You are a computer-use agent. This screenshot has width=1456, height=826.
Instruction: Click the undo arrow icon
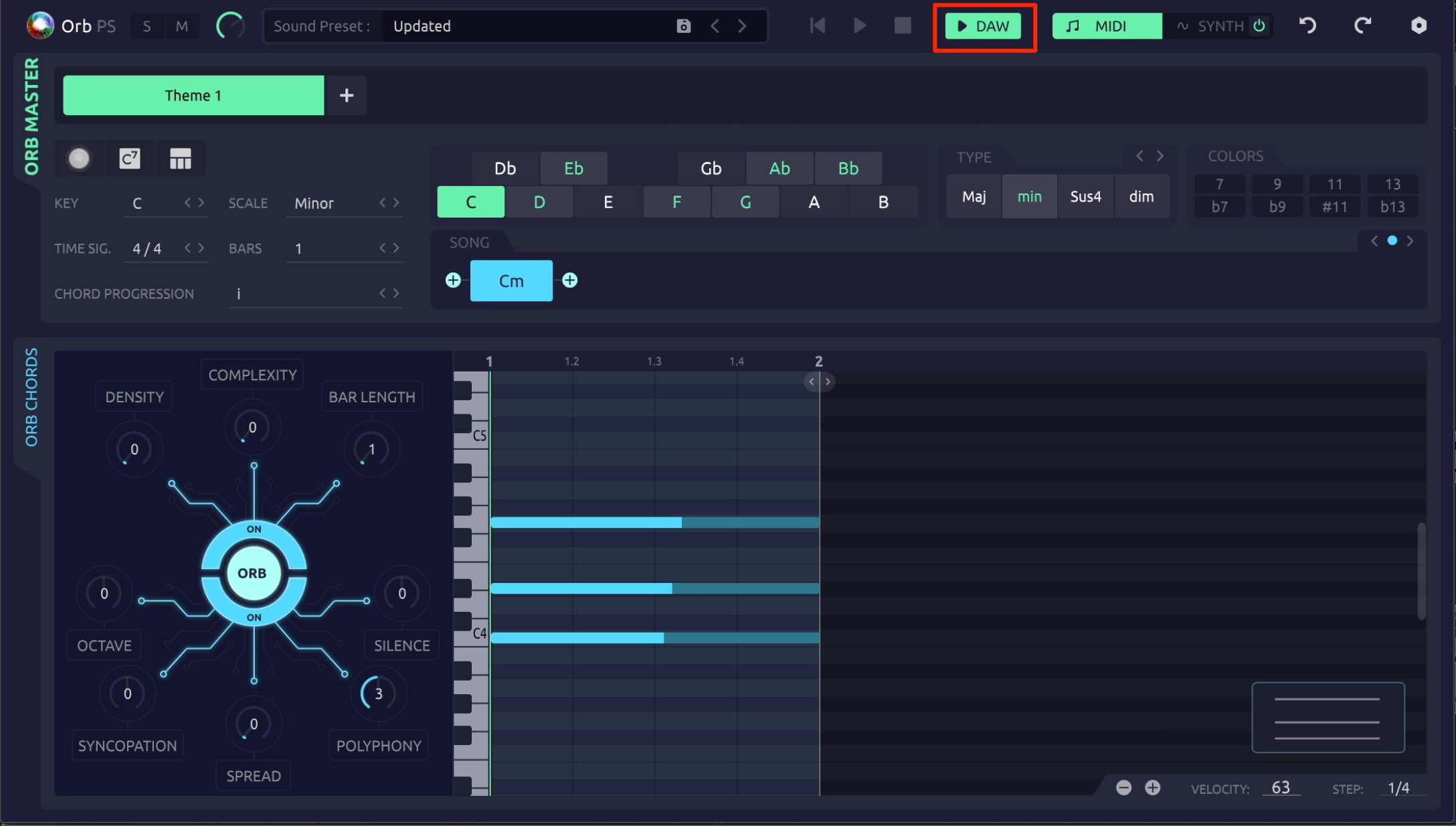[1307, 25]
